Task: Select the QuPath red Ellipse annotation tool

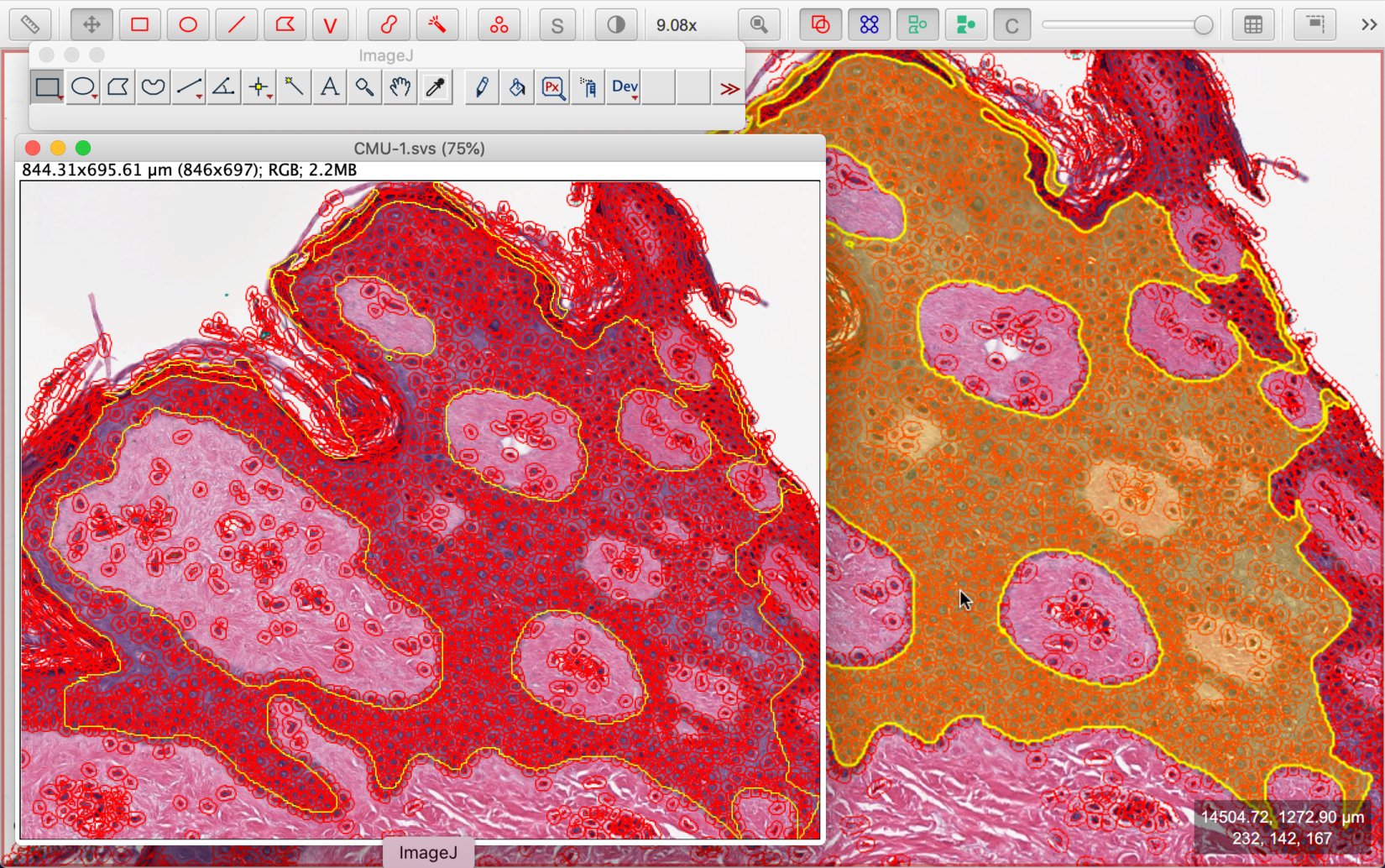Action: [x=188, y=24]
